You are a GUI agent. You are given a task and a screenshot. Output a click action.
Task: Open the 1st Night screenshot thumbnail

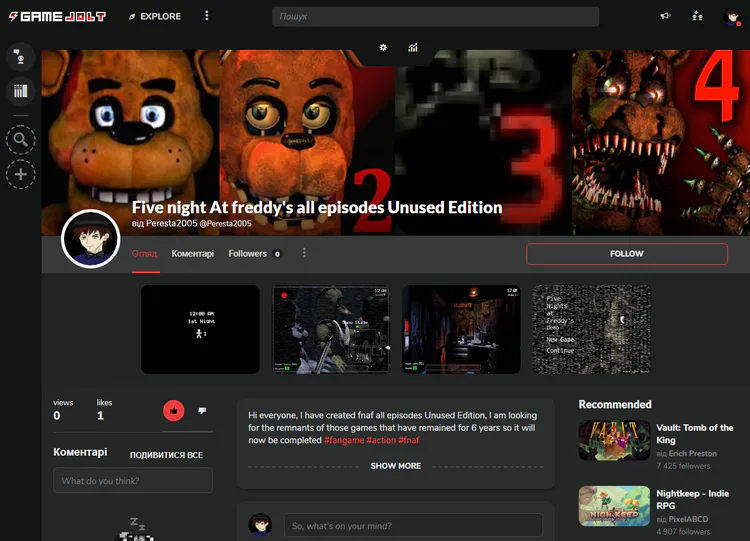(x=200, y=329)
